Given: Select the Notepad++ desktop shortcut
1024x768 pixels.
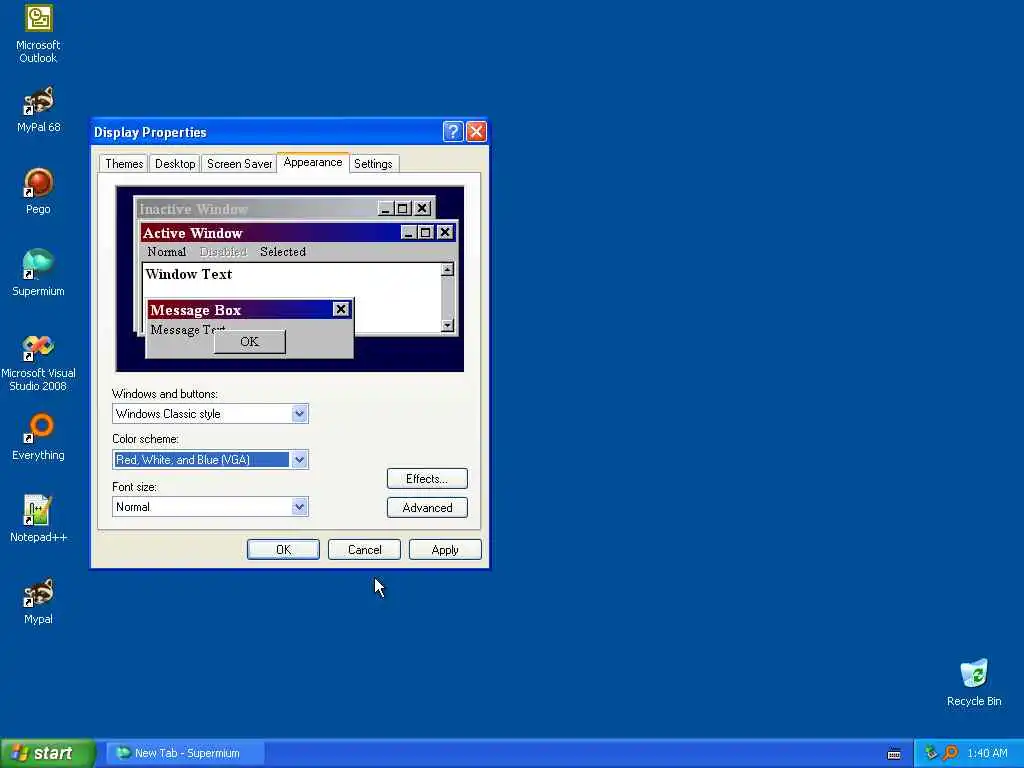Looking at the screenshot, I should pos(38,520).
